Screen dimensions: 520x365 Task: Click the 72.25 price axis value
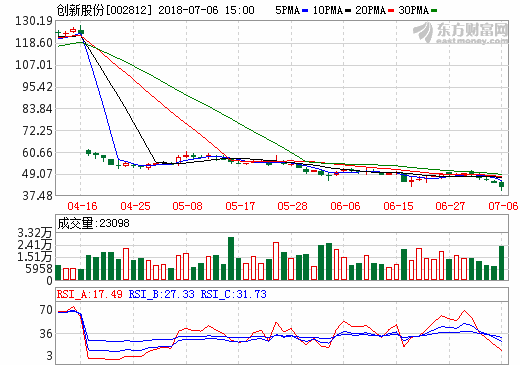click(37, 131)
